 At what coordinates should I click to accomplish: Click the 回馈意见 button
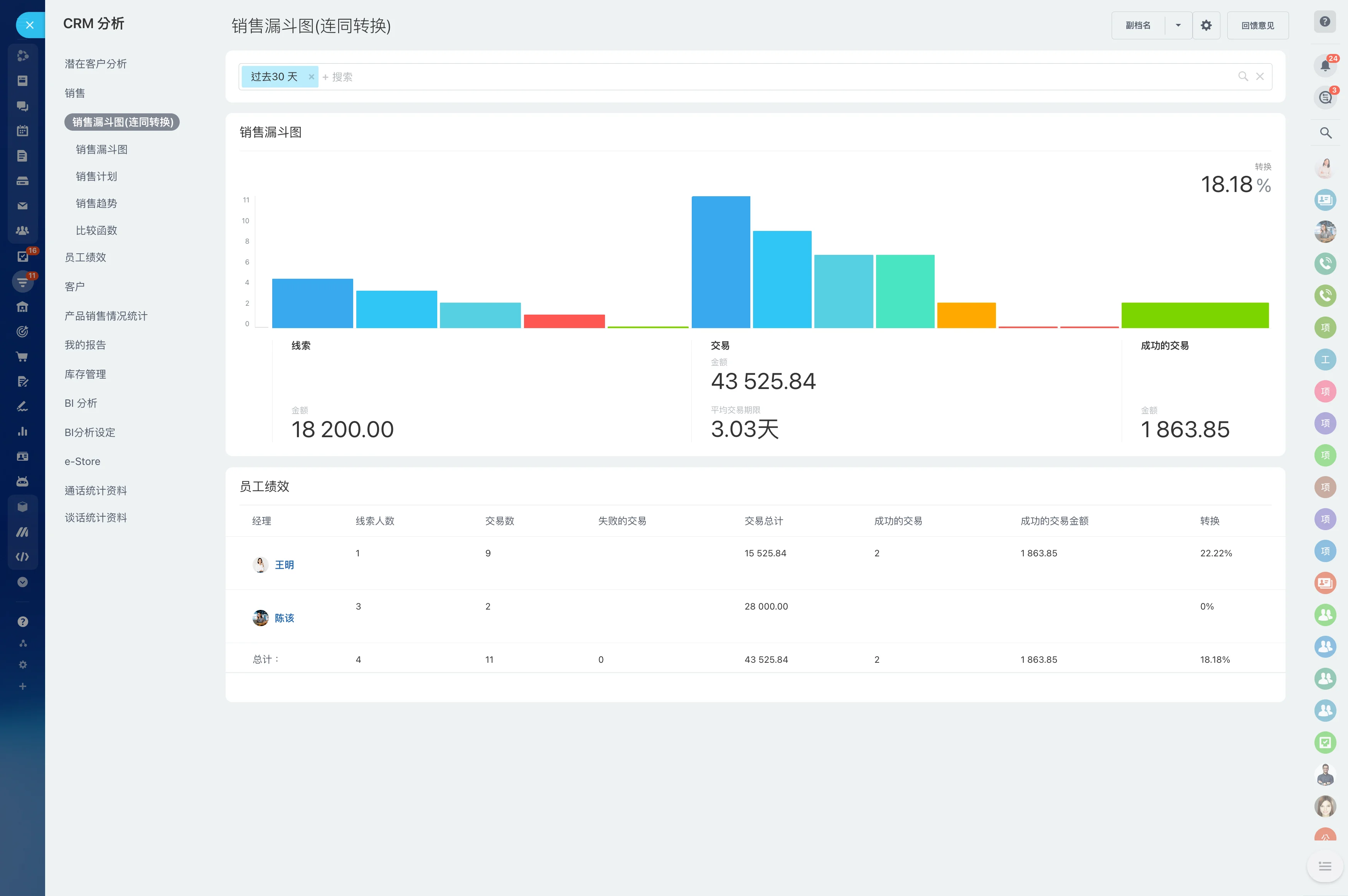click(x=1257, y=25)
